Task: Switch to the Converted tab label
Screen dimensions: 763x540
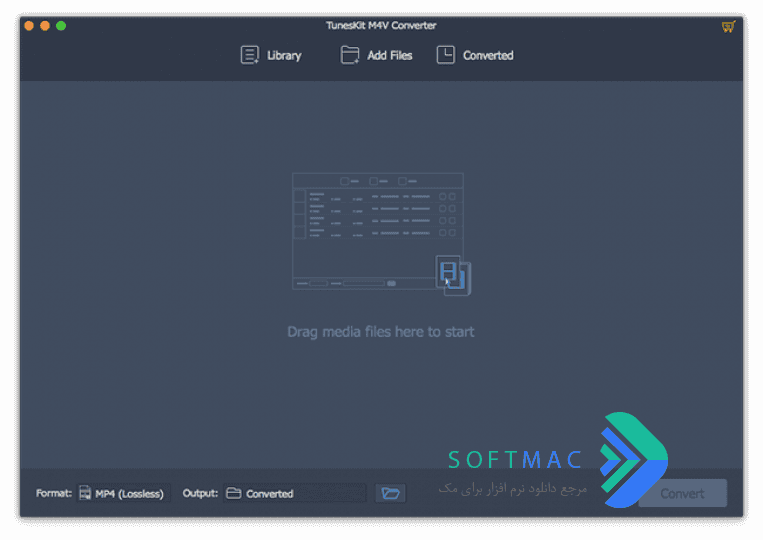Action: 488,55
